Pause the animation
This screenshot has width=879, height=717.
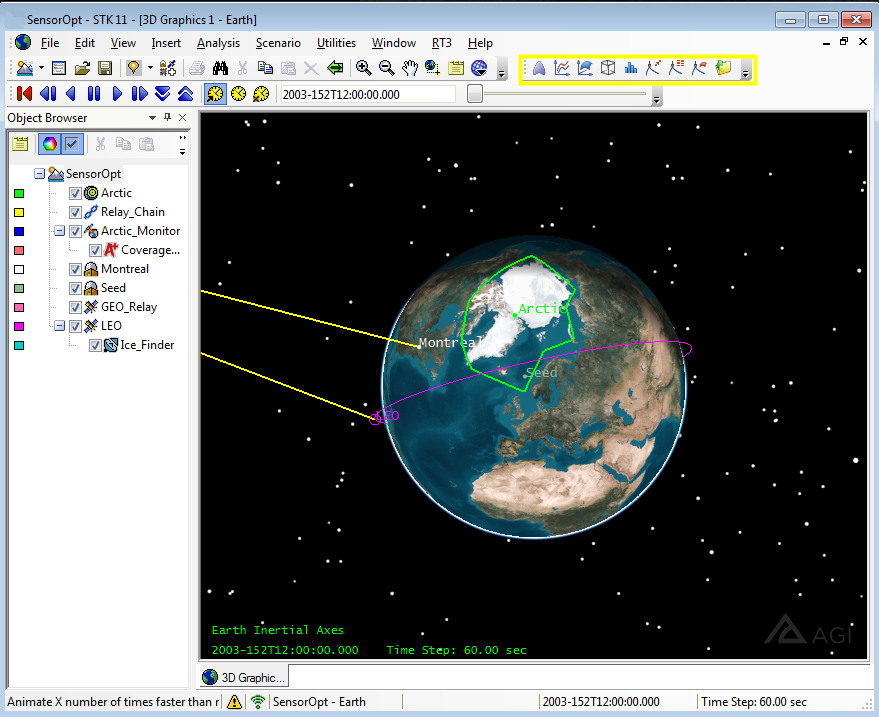click(x=94, y=94)
